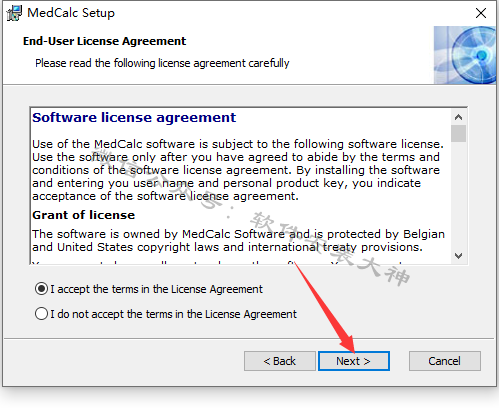Image resolution: width=499 pixels, height=408 pixels.
Task: Click the license scrollbar thumb
Action: pos(458,134)
